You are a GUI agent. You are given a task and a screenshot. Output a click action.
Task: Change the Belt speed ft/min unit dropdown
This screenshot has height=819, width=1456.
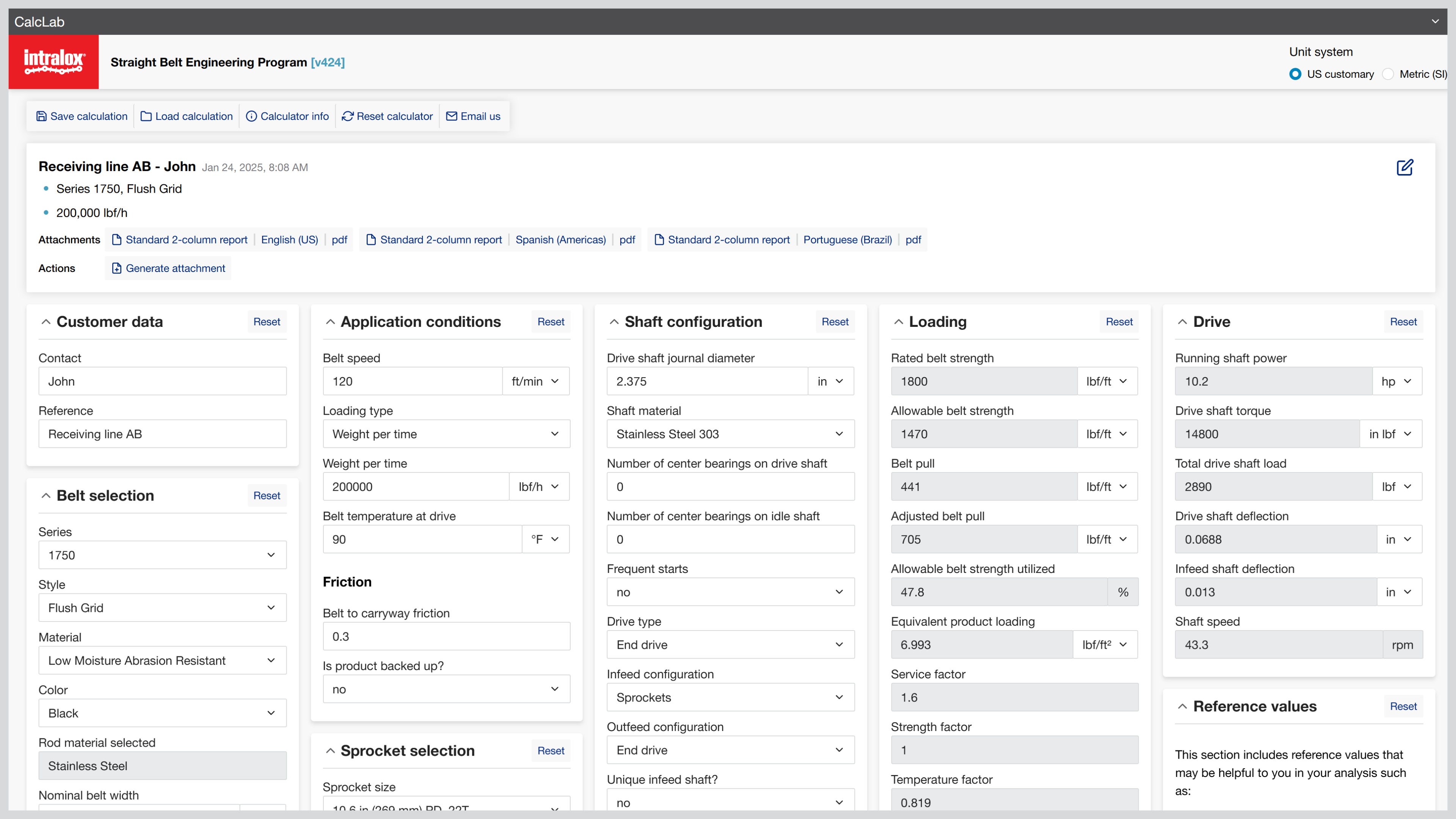535,381
